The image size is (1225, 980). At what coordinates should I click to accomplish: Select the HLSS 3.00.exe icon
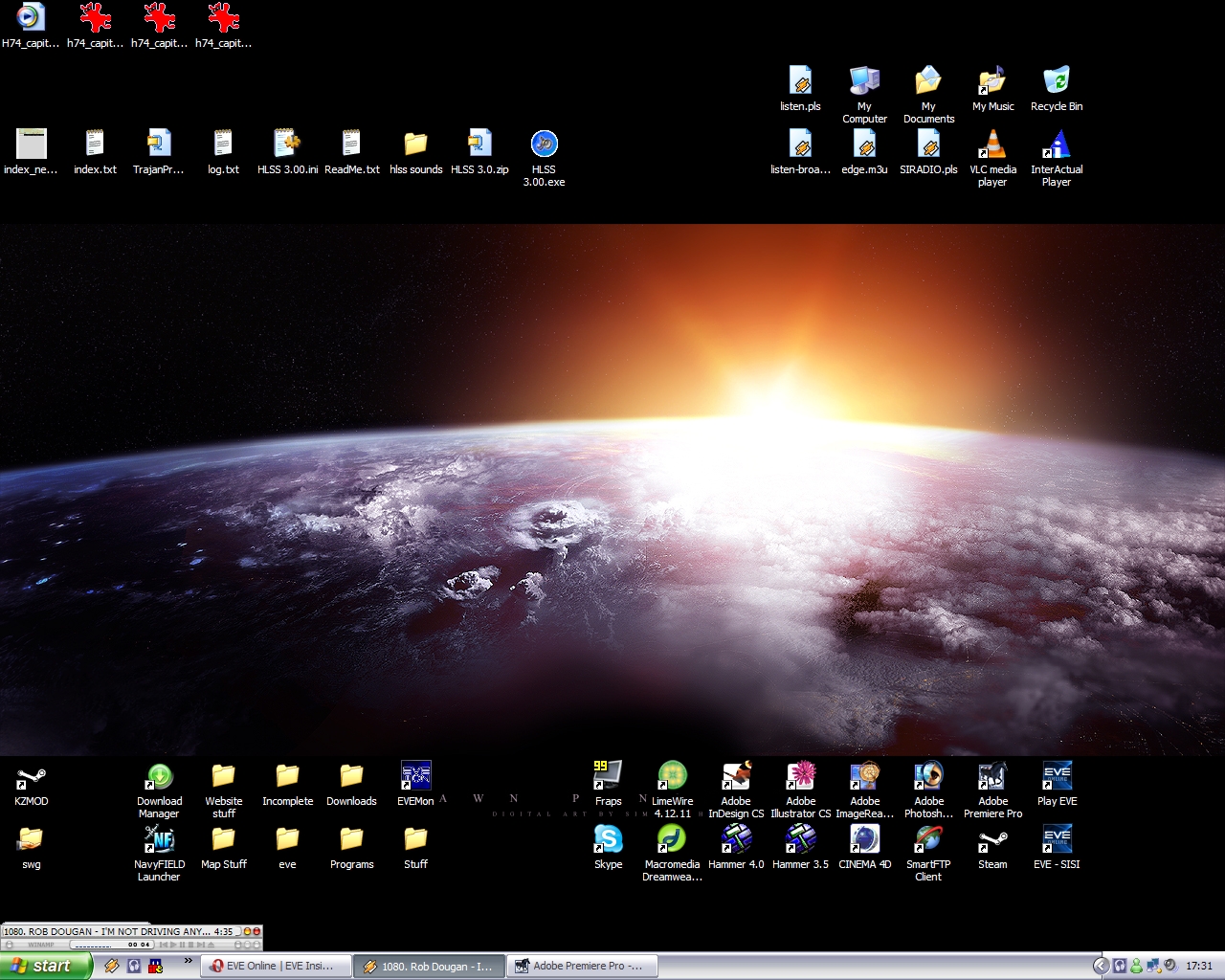click(544, 145)
